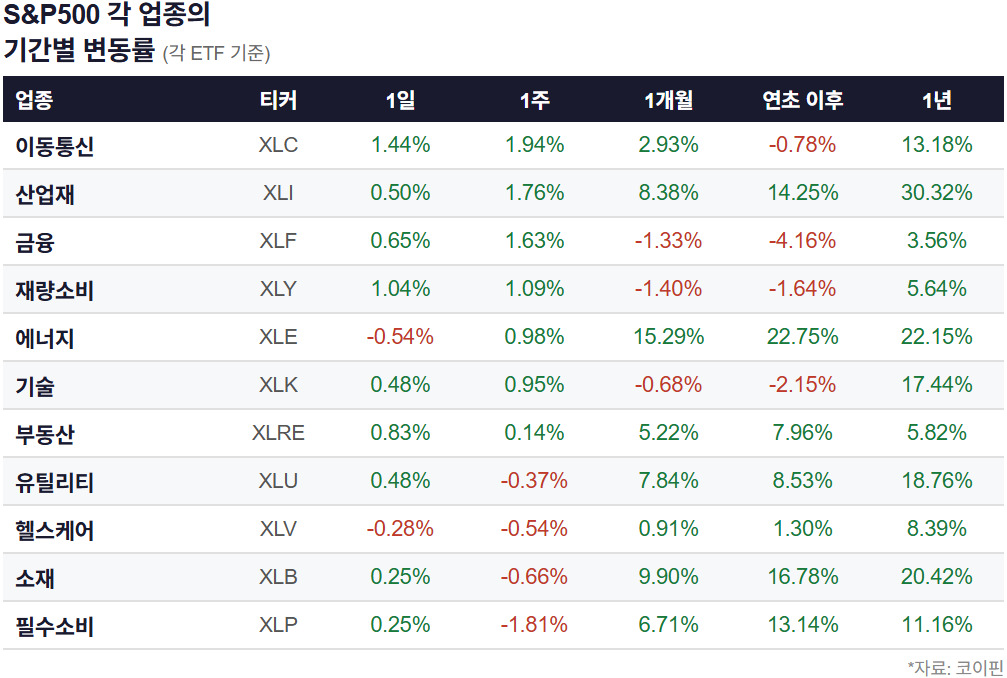
Task: Click the -4.16% year-to-date value for 금융
Action: coord(802,241)
